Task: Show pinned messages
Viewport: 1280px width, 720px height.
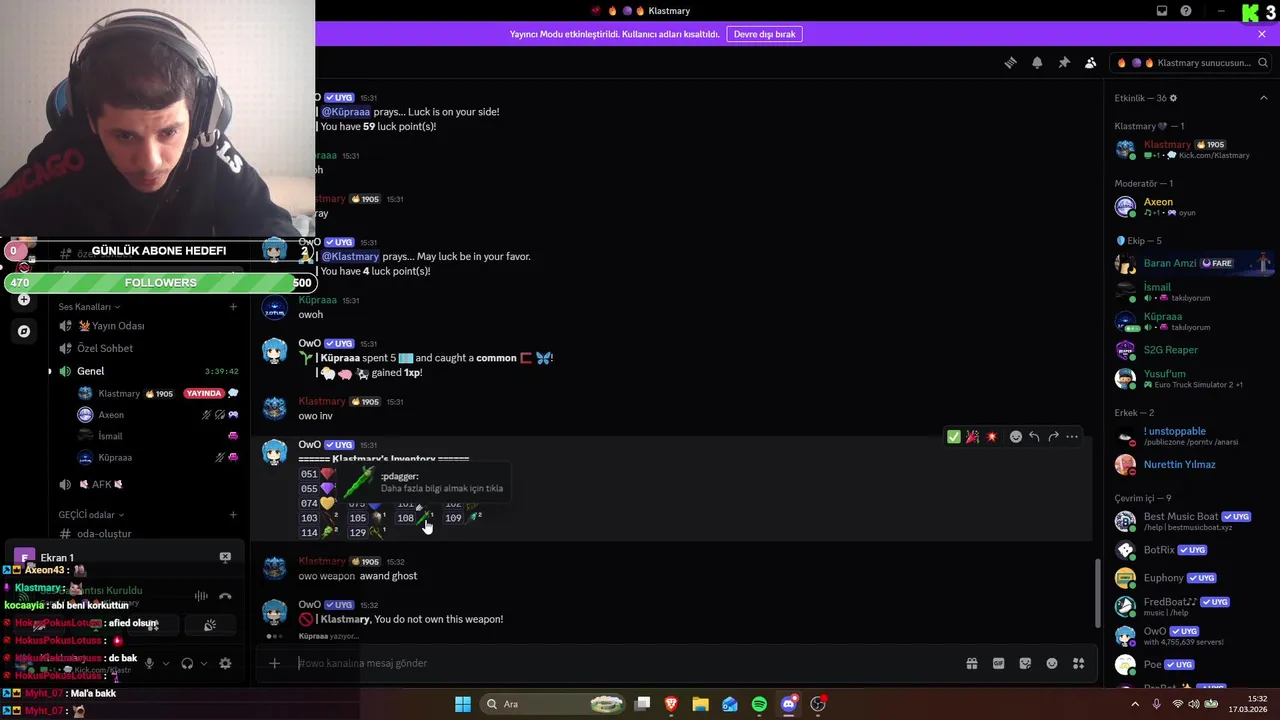Action: point(1064,62)
